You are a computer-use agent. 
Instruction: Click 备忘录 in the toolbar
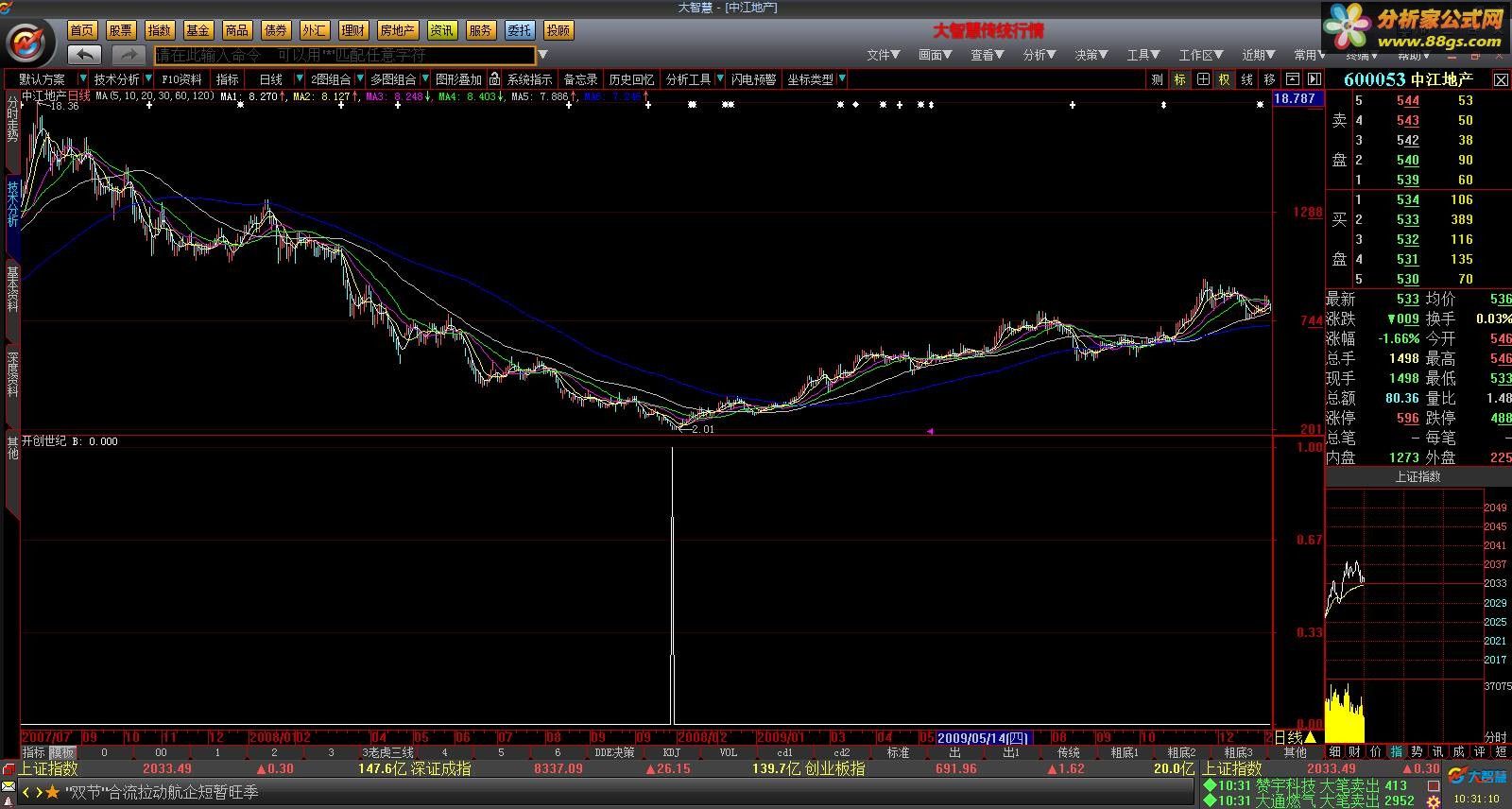(580, 79)
